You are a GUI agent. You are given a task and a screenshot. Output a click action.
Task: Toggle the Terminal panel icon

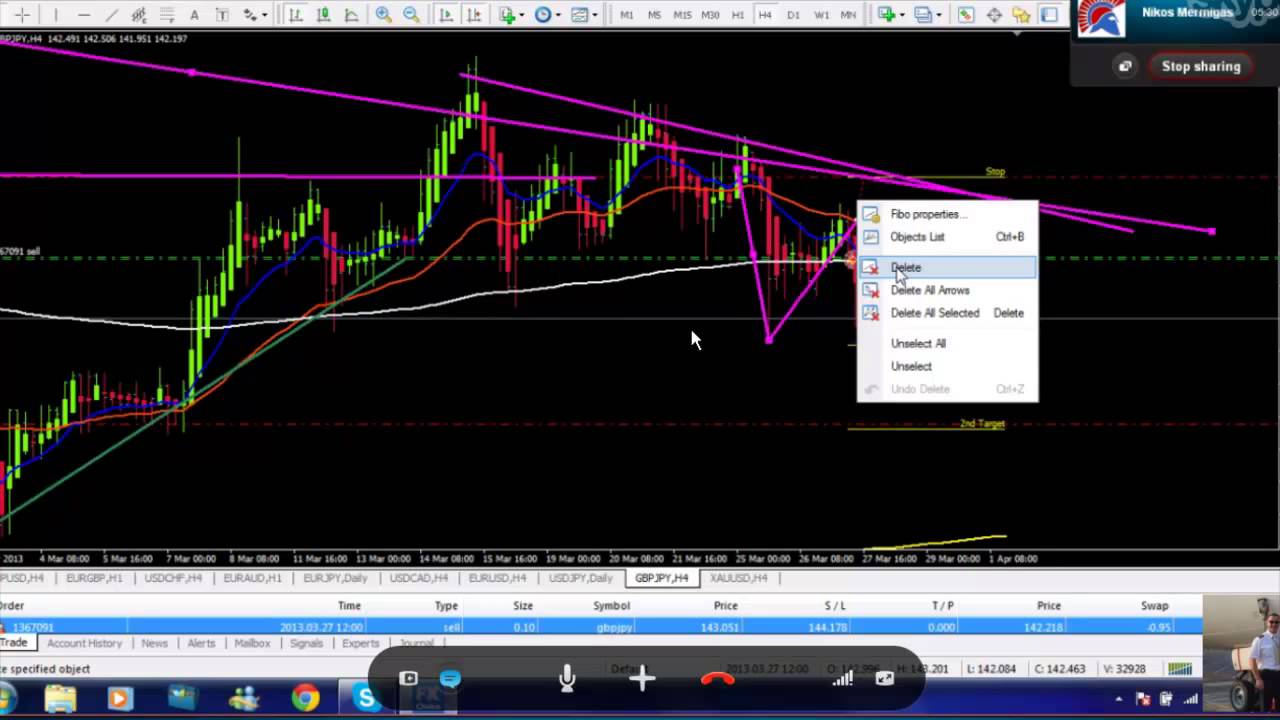tap(1049, 15)
